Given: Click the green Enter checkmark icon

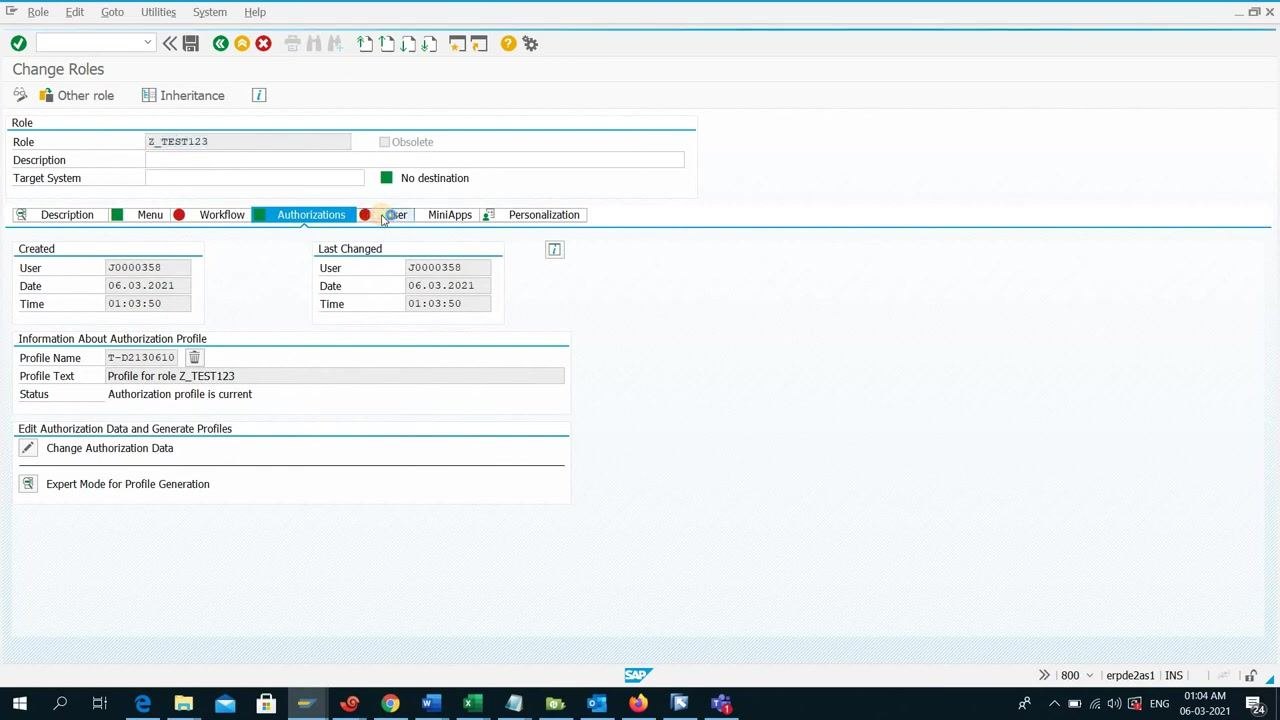Looking at the screenshot, I should pos(18,43).
